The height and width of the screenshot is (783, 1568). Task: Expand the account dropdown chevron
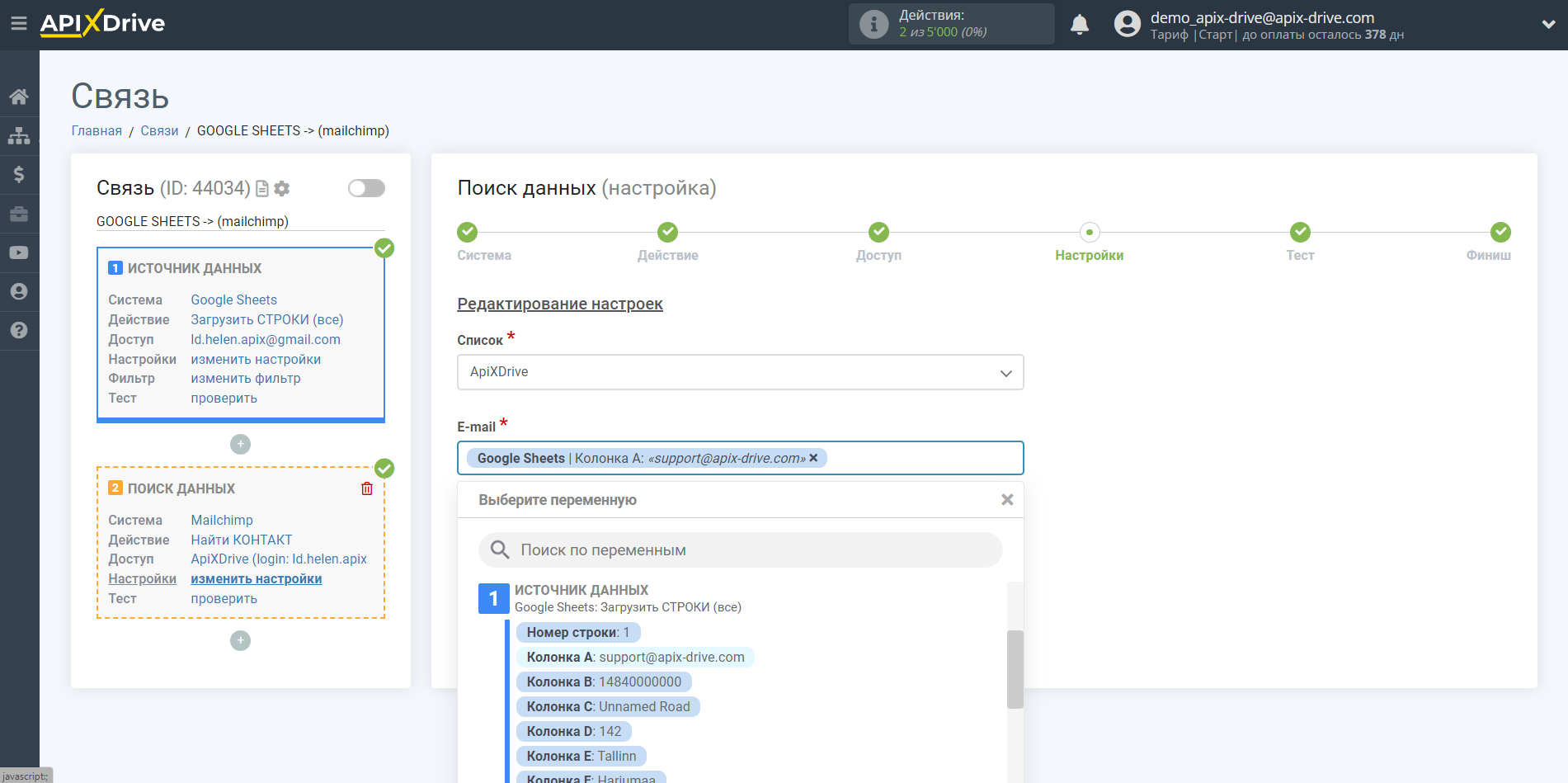point(1548,25)
